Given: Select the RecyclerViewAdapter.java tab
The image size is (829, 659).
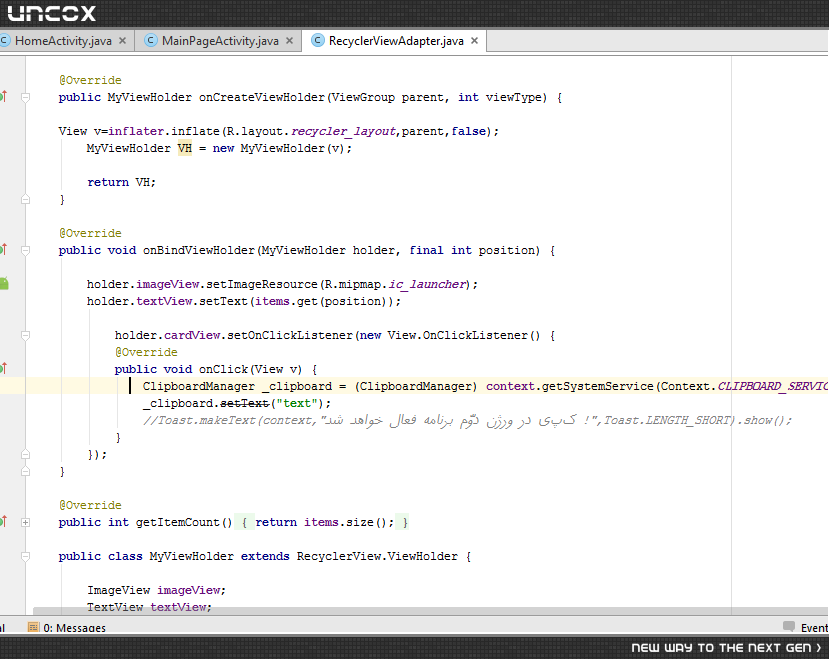Looking at the screenshot, I should (x=395, y=41).
